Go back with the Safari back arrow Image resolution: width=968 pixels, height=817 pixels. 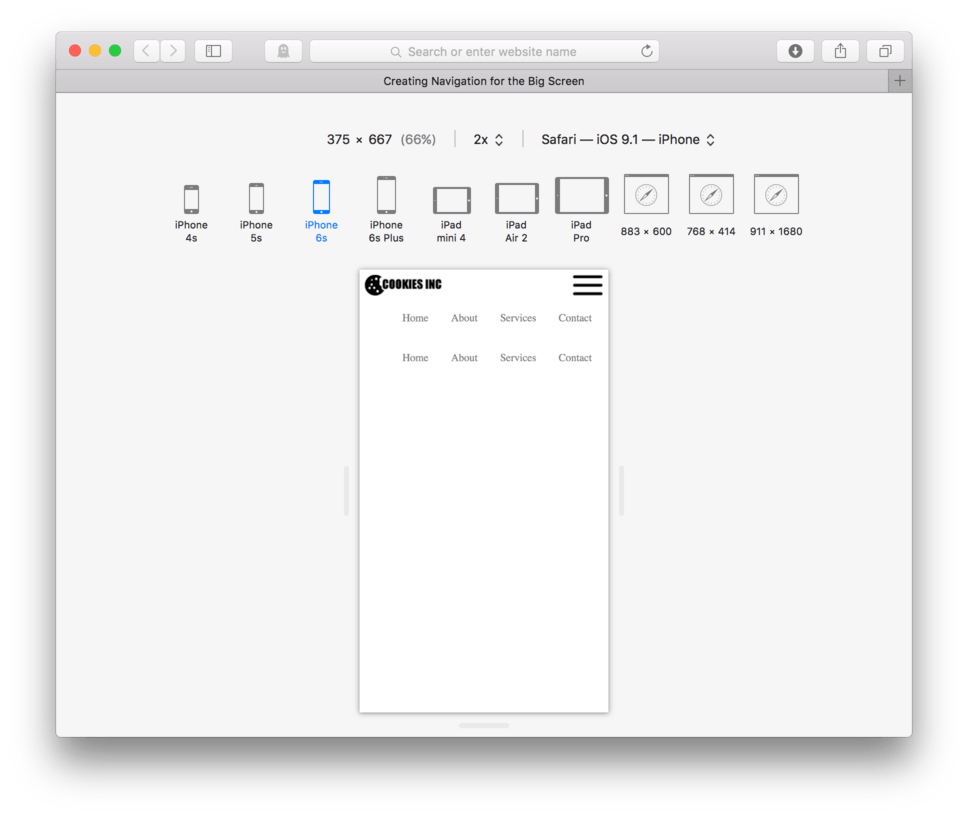point(146,51)
